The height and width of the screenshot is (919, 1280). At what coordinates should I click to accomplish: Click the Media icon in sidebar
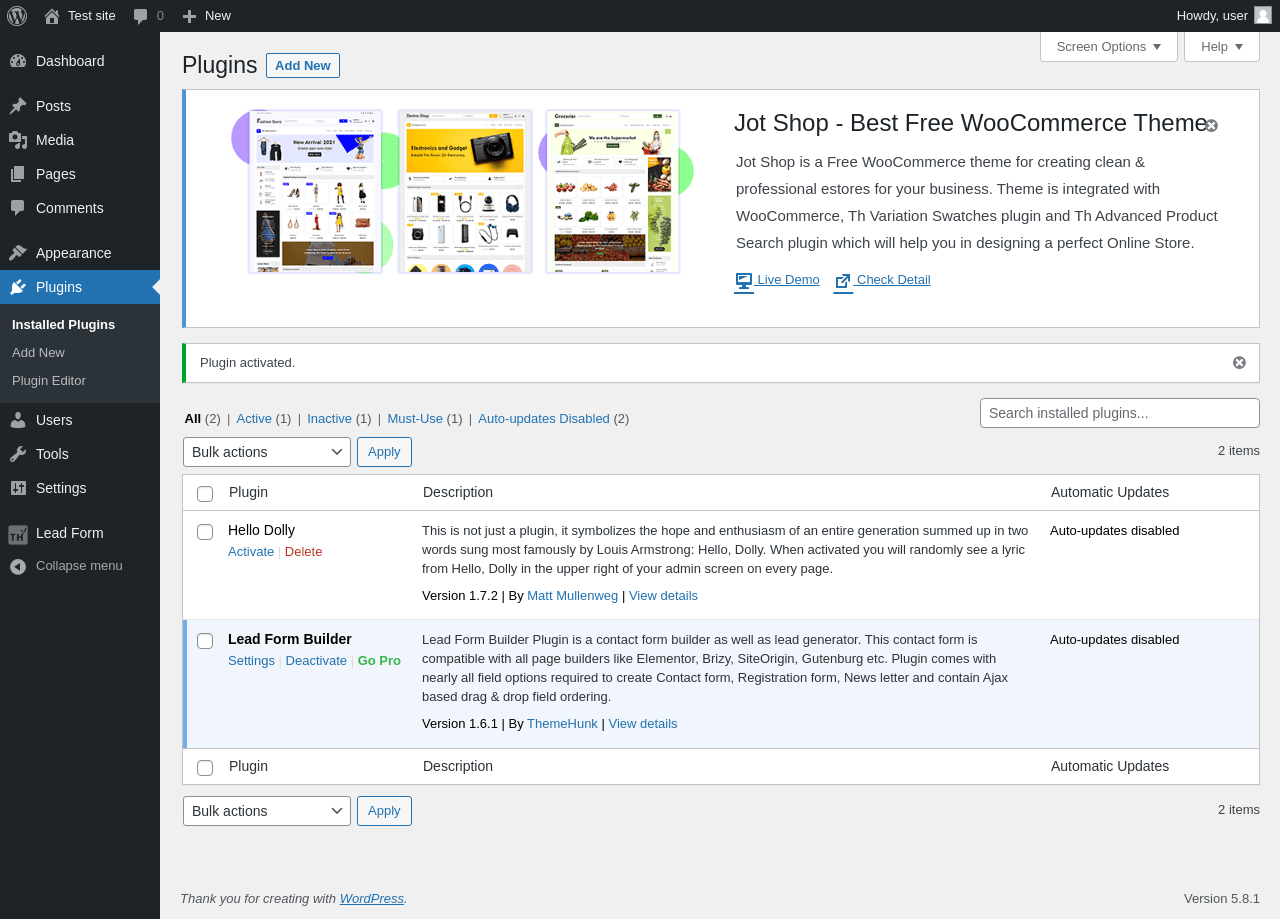(x=18, y=140)
